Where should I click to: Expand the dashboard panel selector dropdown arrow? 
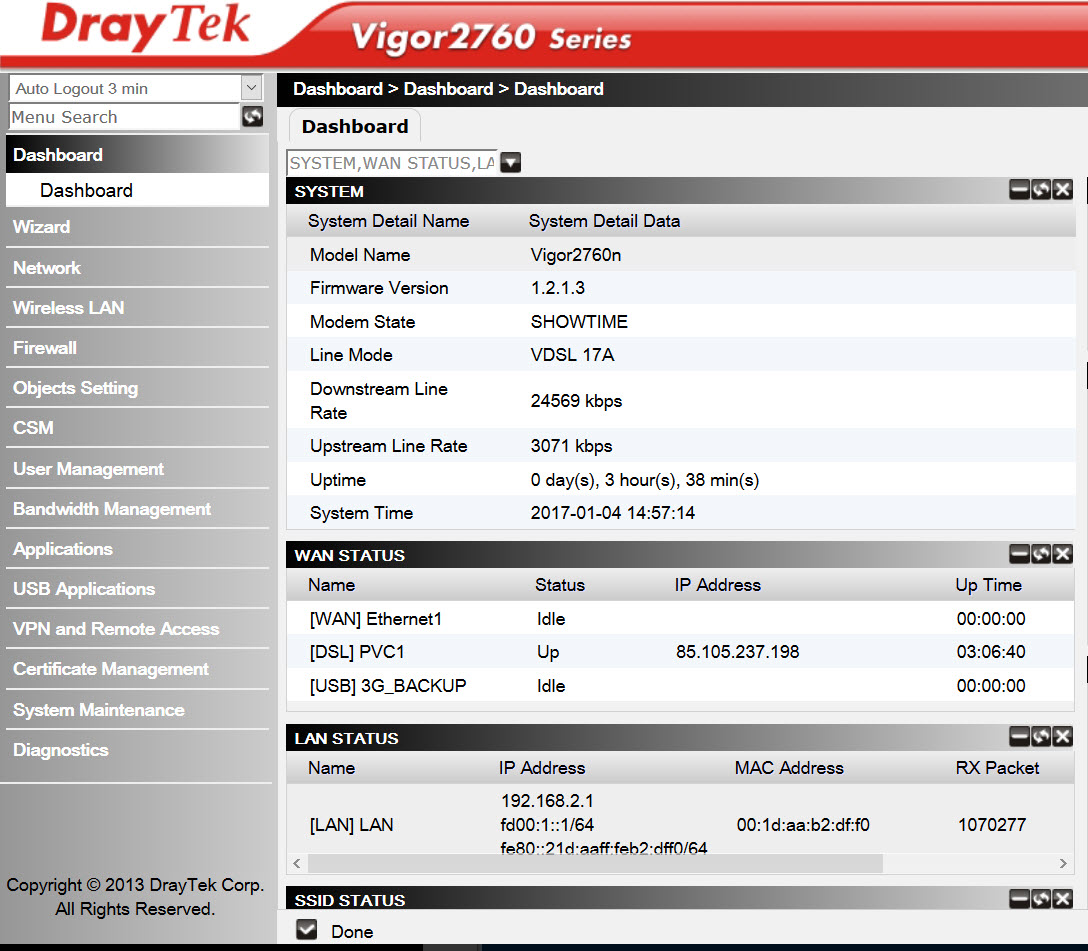510,163
